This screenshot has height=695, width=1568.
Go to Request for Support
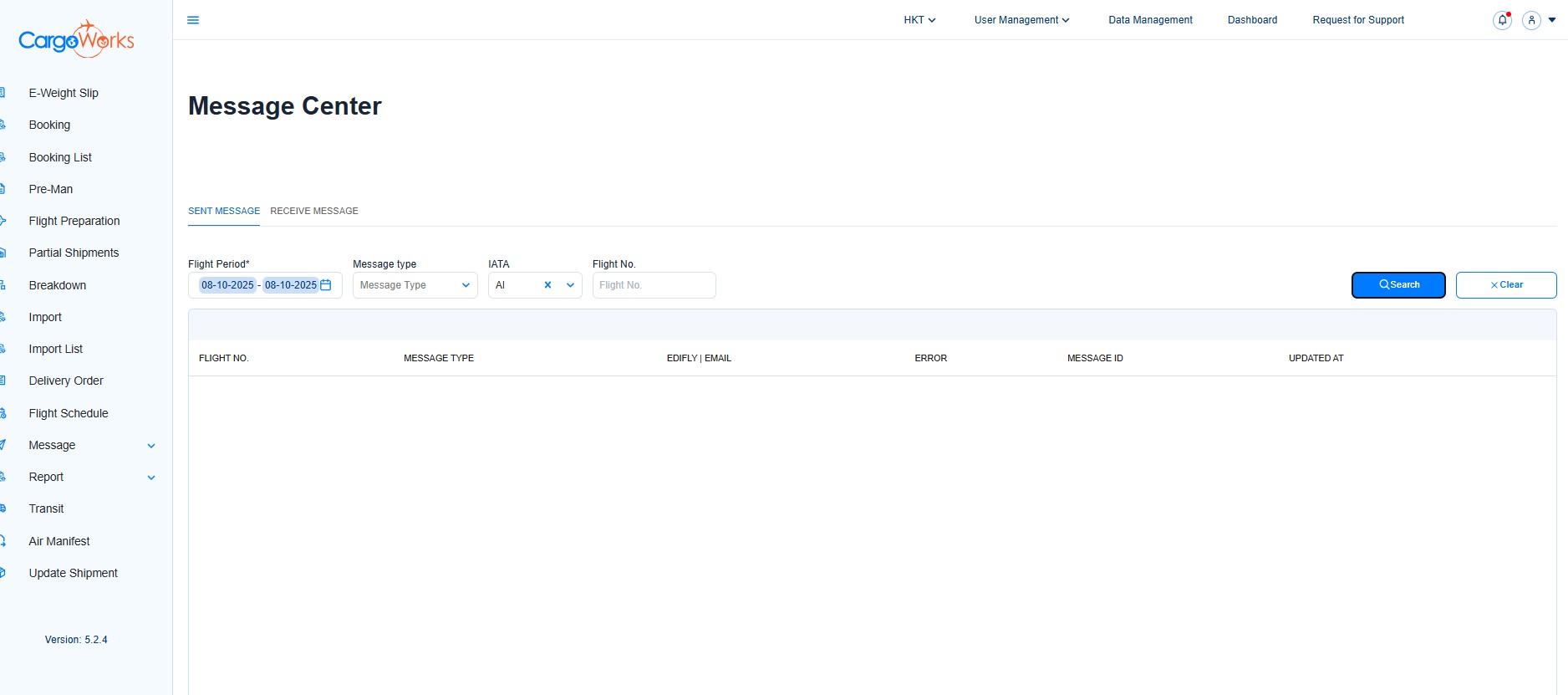click(x=1357, y=20)
